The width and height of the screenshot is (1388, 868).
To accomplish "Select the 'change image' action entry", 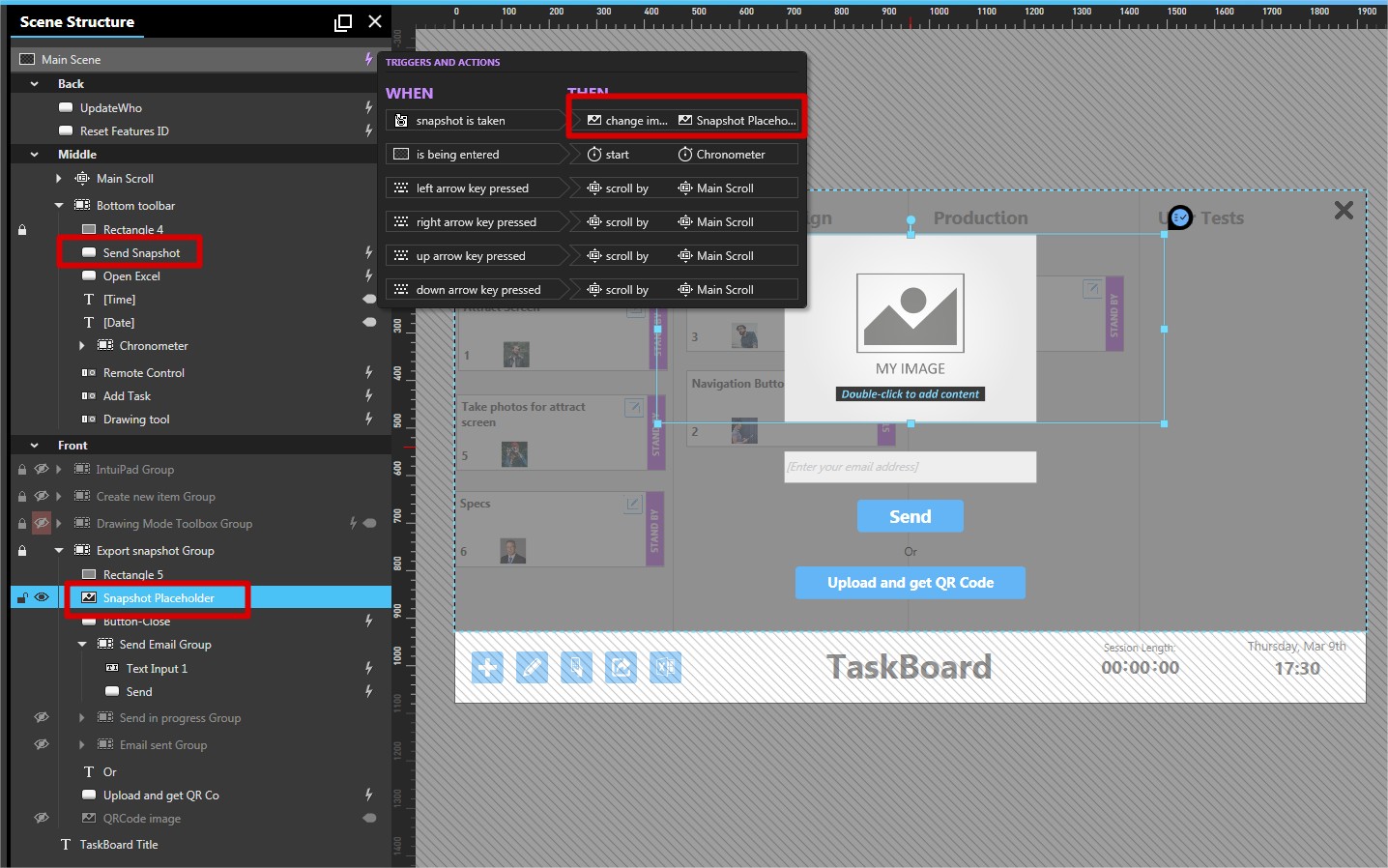I will tap(626, 121).
